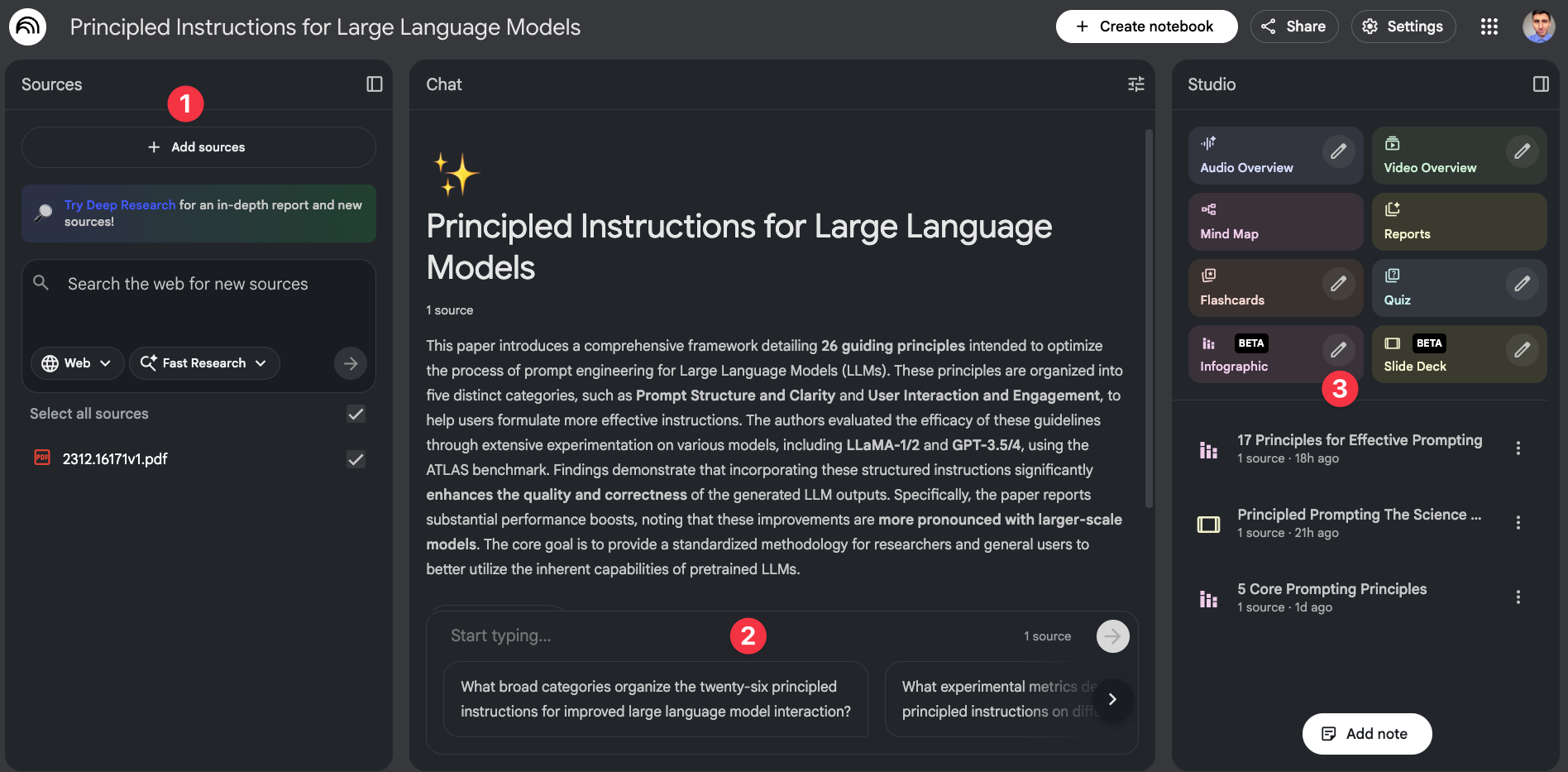The image size is (1568, 772).
Task: Open the Fast Research mode dropdown
Action: pos(204,363)
